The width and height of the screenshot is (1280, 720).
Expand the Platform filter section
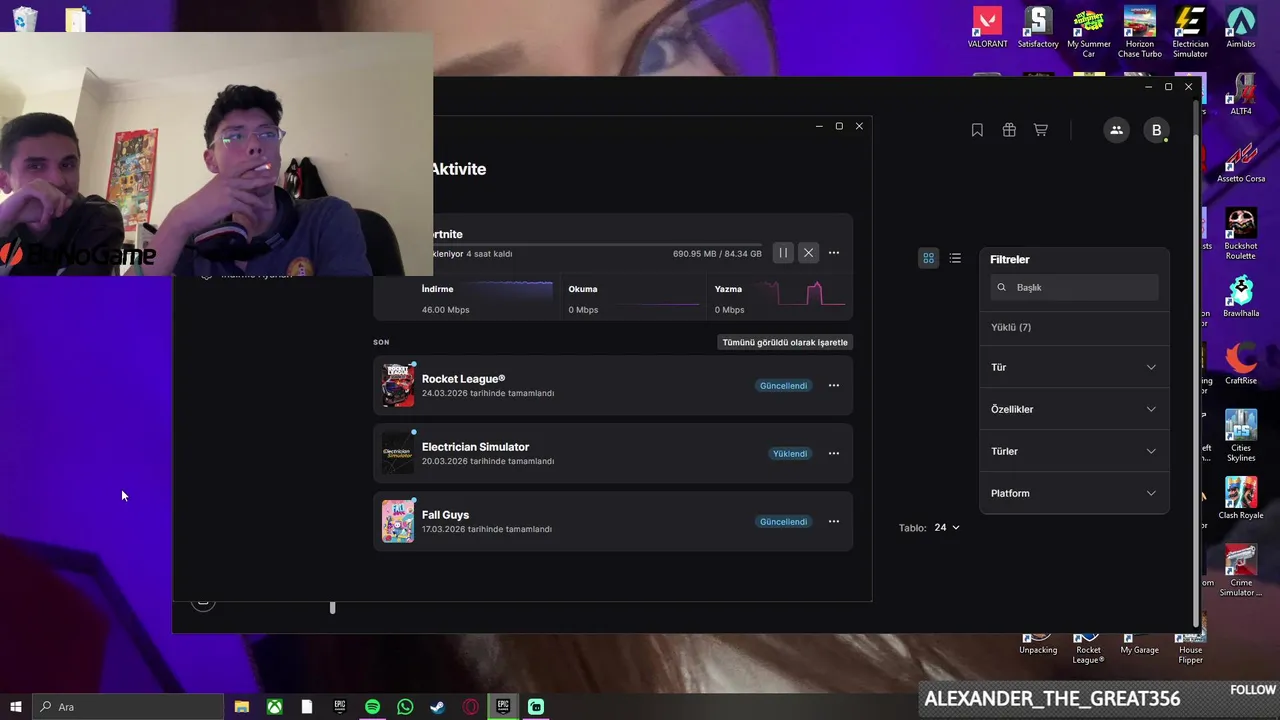click(x=1074, y=493)
